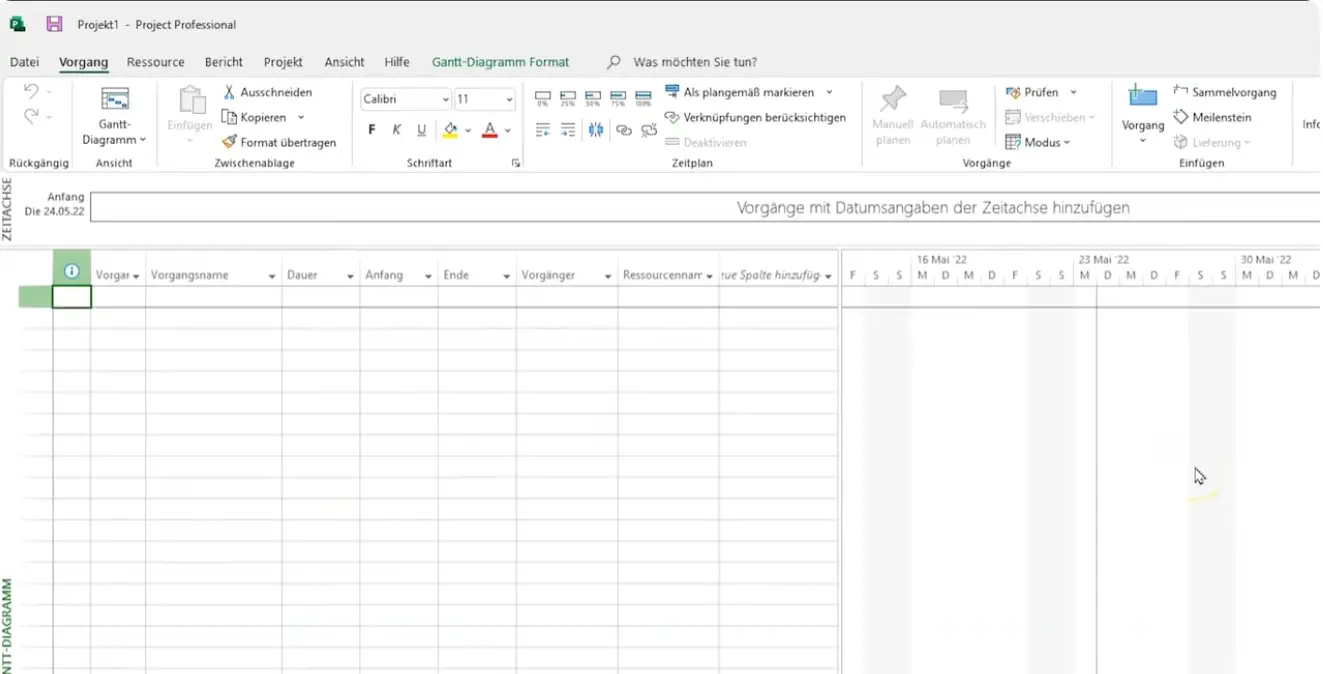Expand the Gantt-Diagramm view dropdown

(x=114, y=140)
